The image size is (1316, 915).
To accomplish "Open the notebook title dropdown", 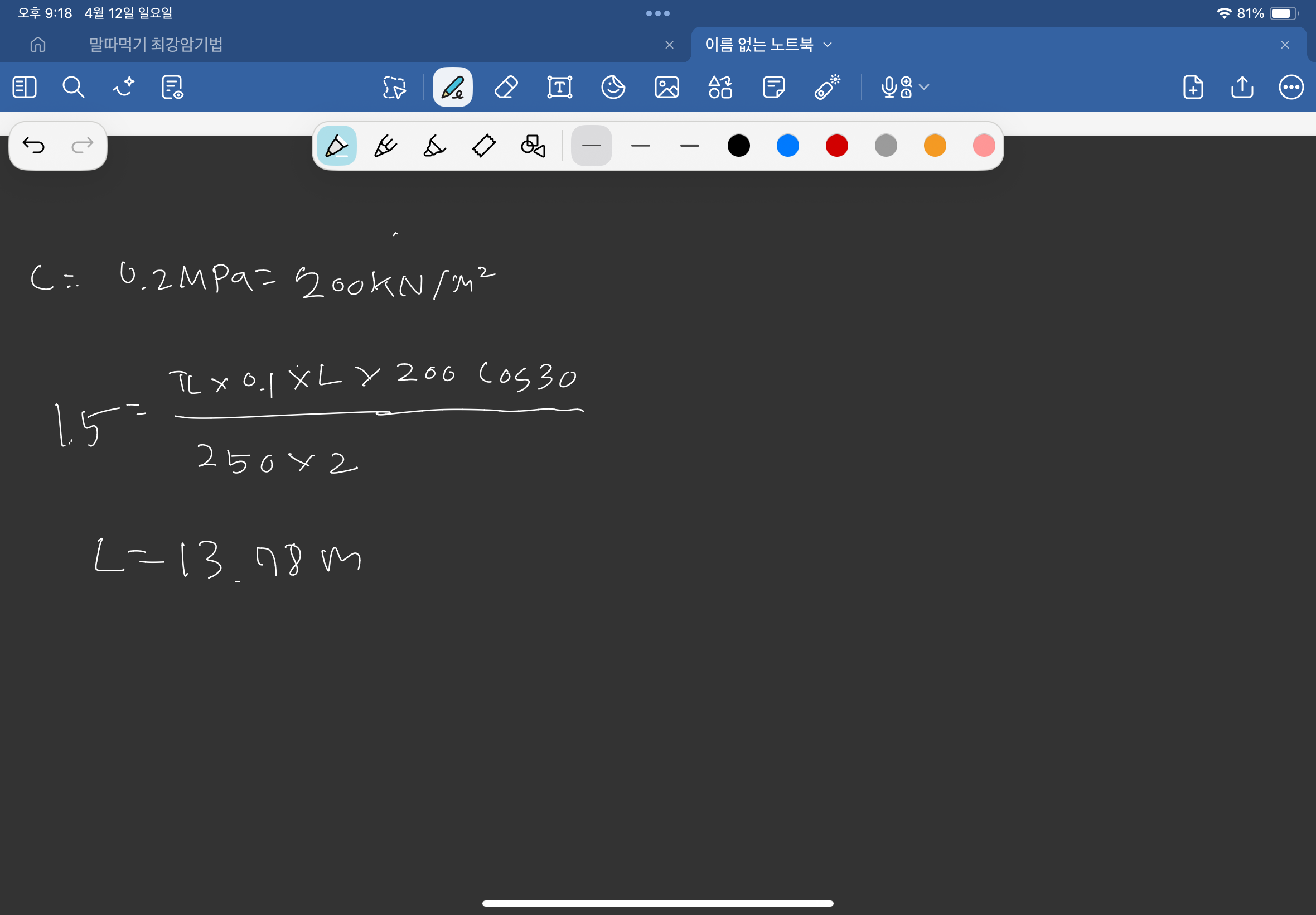I will click(x=828, y=45).
